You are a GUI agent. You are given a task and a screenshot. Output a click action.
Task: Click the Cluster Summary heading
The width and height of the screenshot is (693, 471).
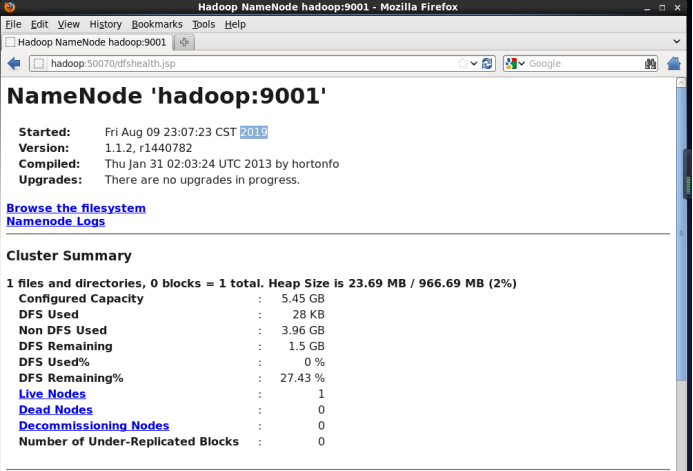pos(69,256)
